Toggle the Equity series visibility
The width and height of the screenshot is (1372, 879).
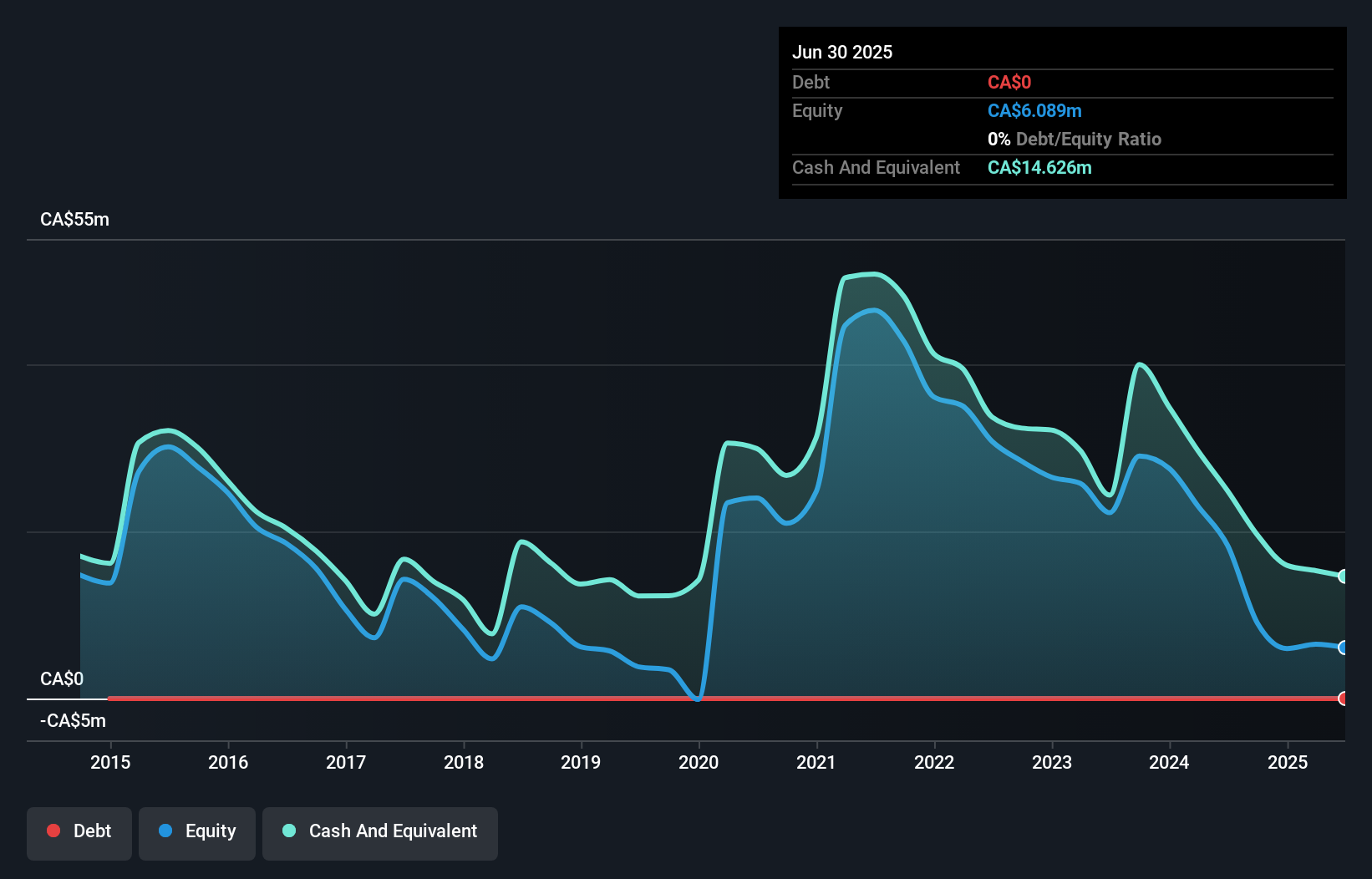click(197, 832)
